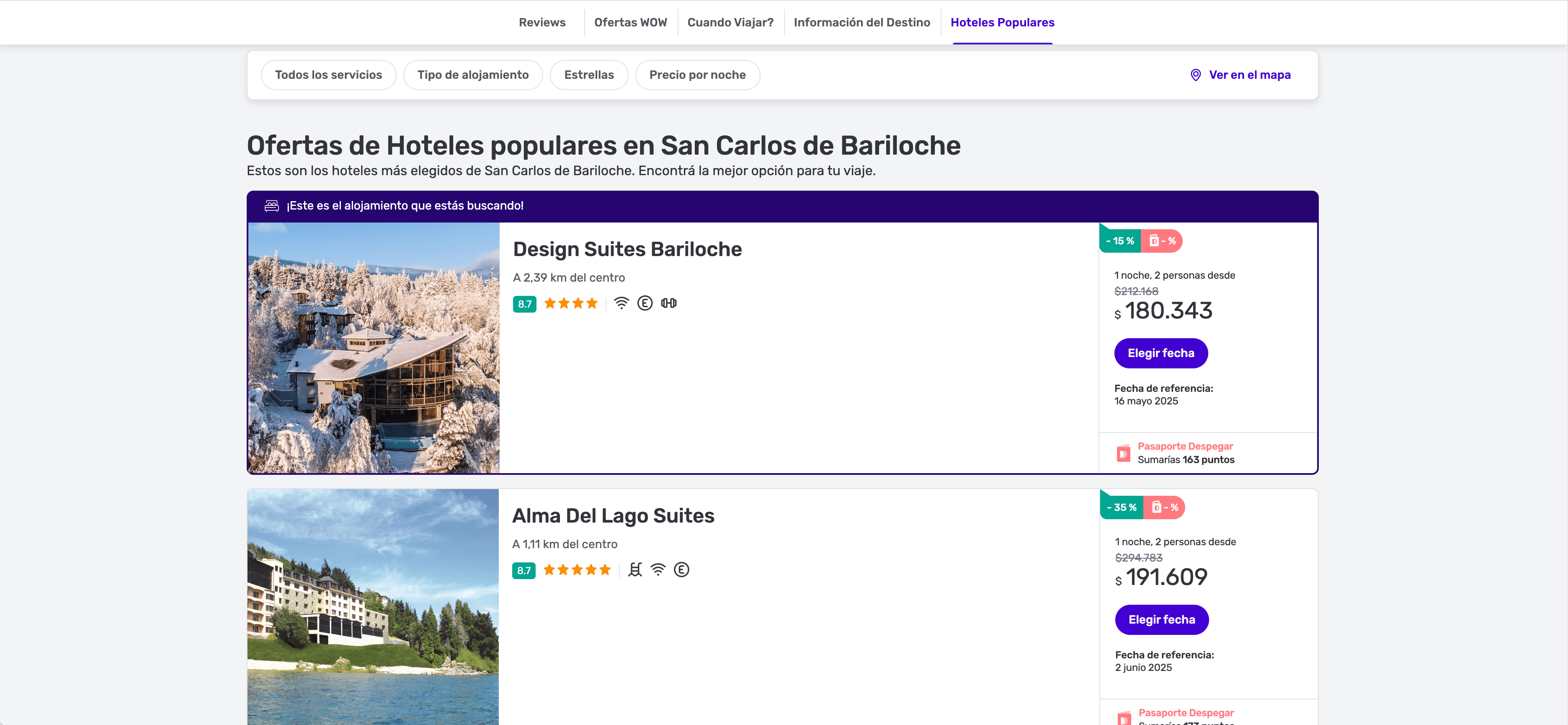Click Alma Del Lago pool icon
Image resolution: width=1568 pixels, height=725 pixels.
click(x=635, y=570)
